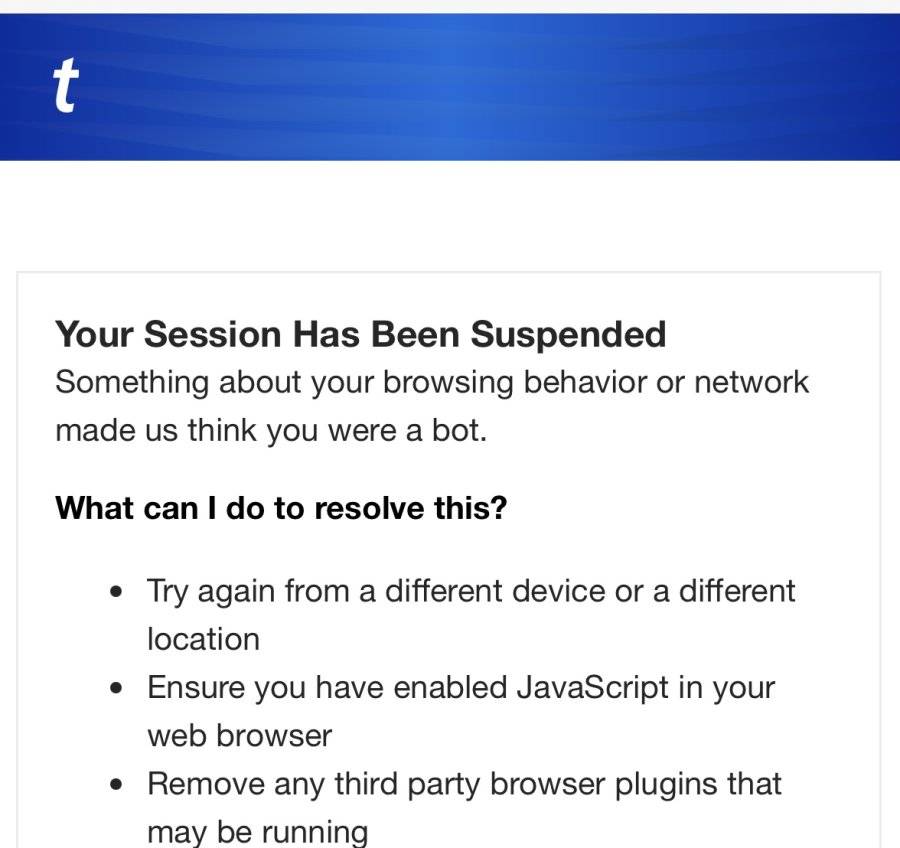Click the web browser text line
900x848 pixels.
pyautogui.click(x=239, y=736)
